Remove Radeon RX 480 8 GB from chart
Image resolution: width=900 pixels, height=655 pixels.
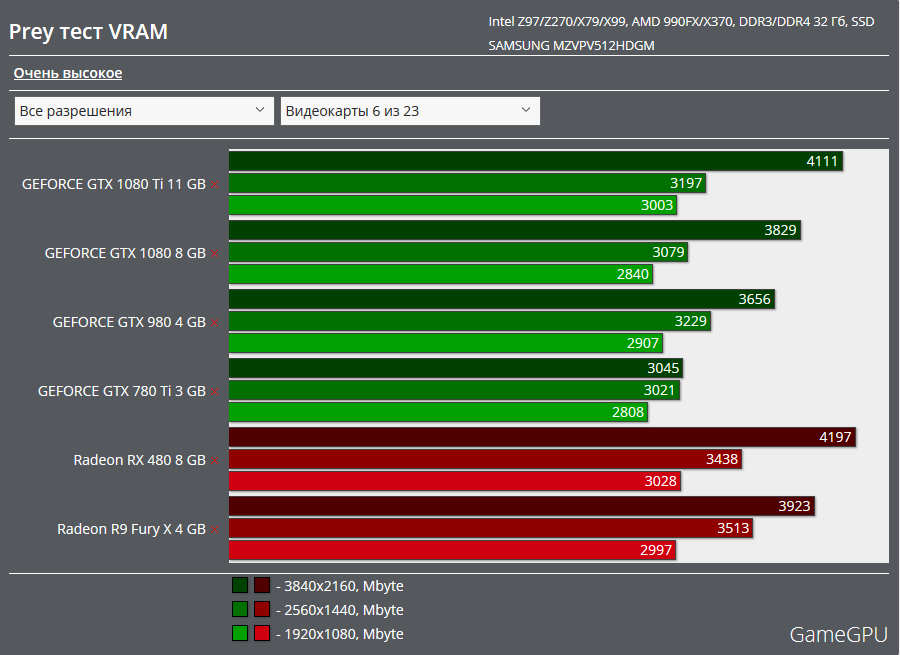(214, 461)
